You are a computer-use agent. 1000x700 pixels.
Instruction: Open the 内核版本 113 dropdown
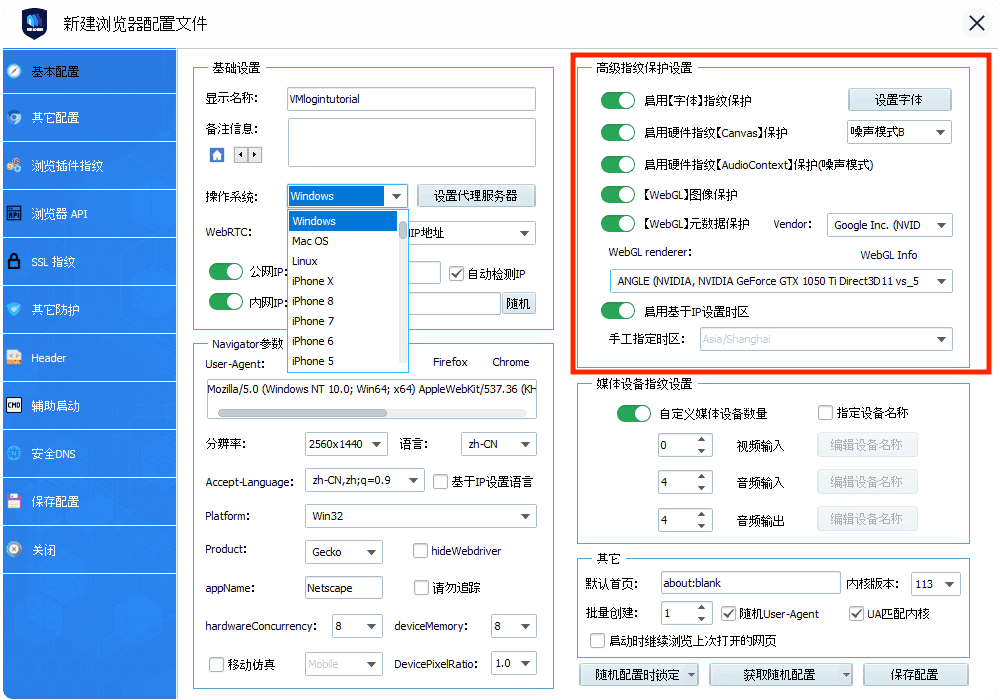[x=936, y=584]
